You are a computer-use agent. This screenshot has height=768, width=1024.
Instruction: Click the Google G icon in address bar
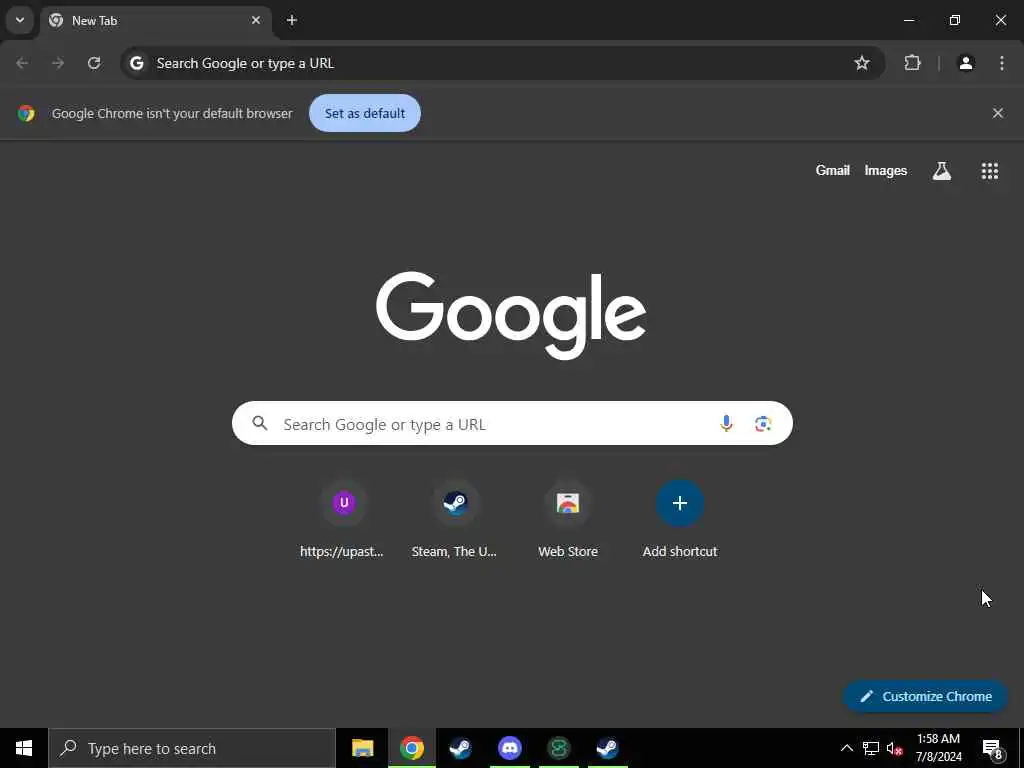pyautogui.click(x=136, y=63)
